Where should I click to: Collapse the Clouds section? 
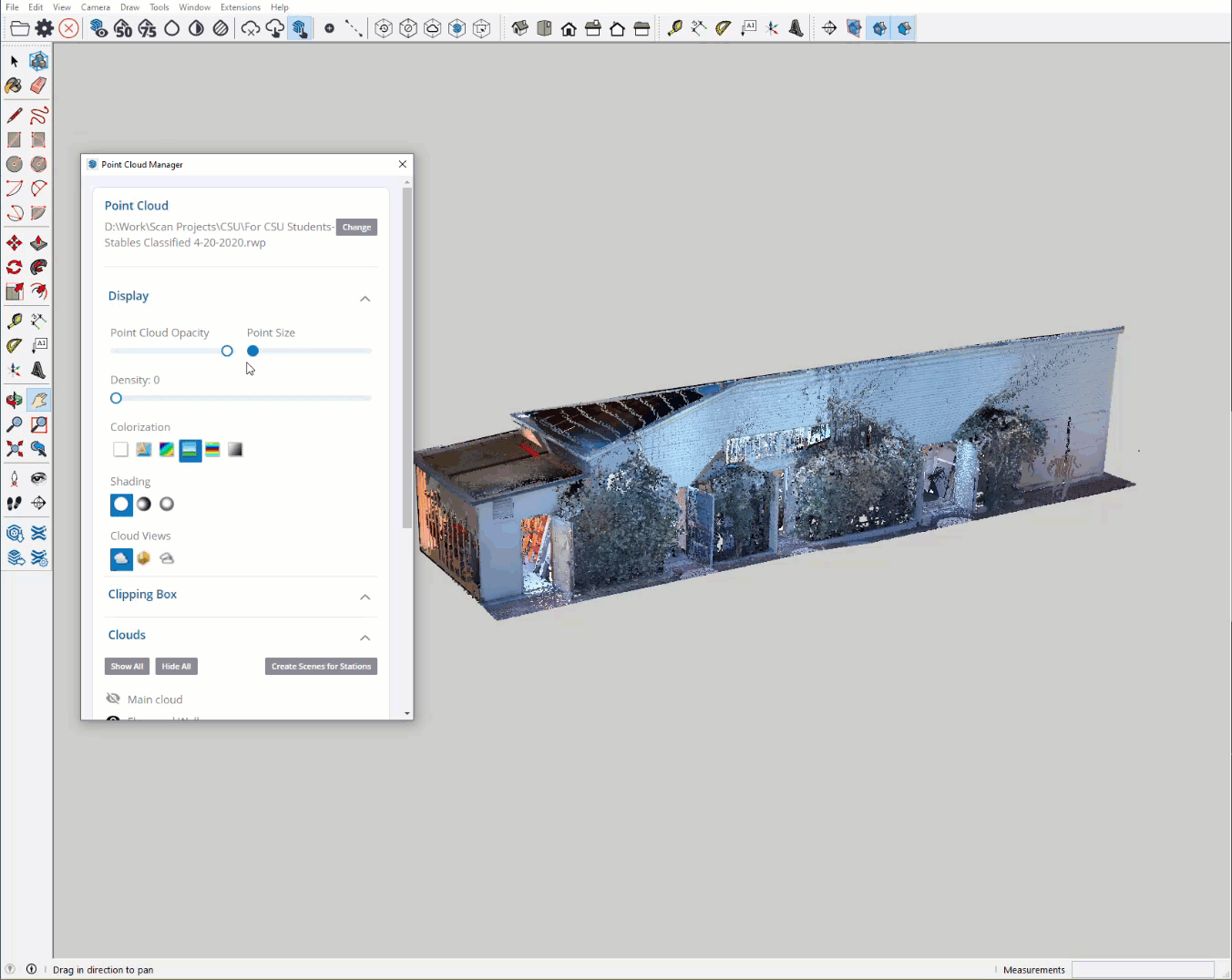click(x=364, y=638)
